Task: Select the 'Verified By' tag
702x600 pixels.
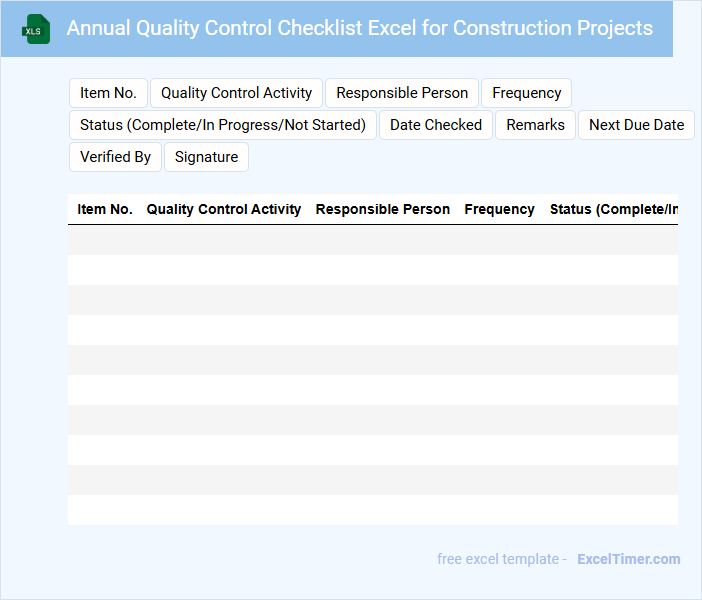Action: [115, 157]
